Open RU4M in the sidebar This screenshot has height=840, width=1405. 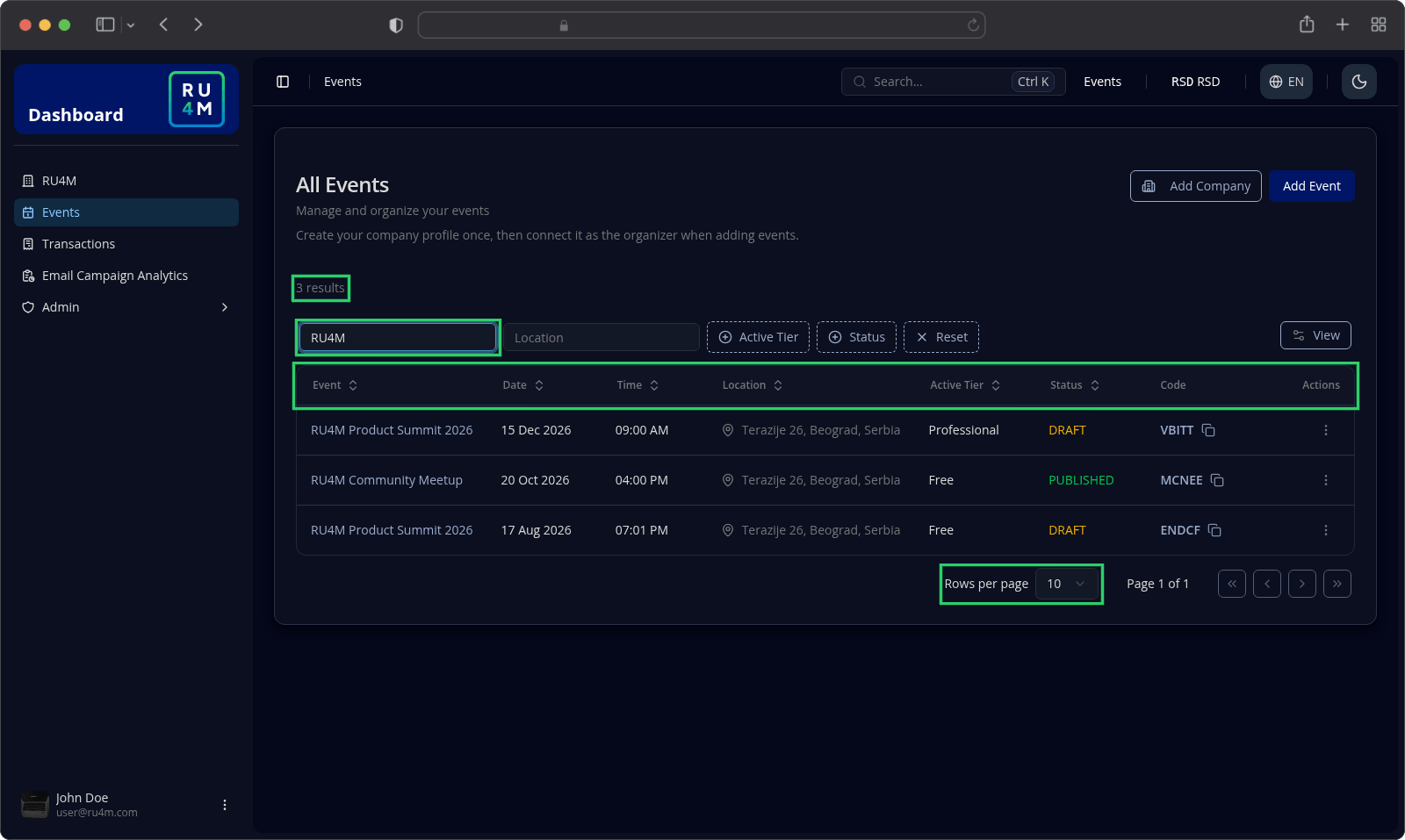[126, 181]
